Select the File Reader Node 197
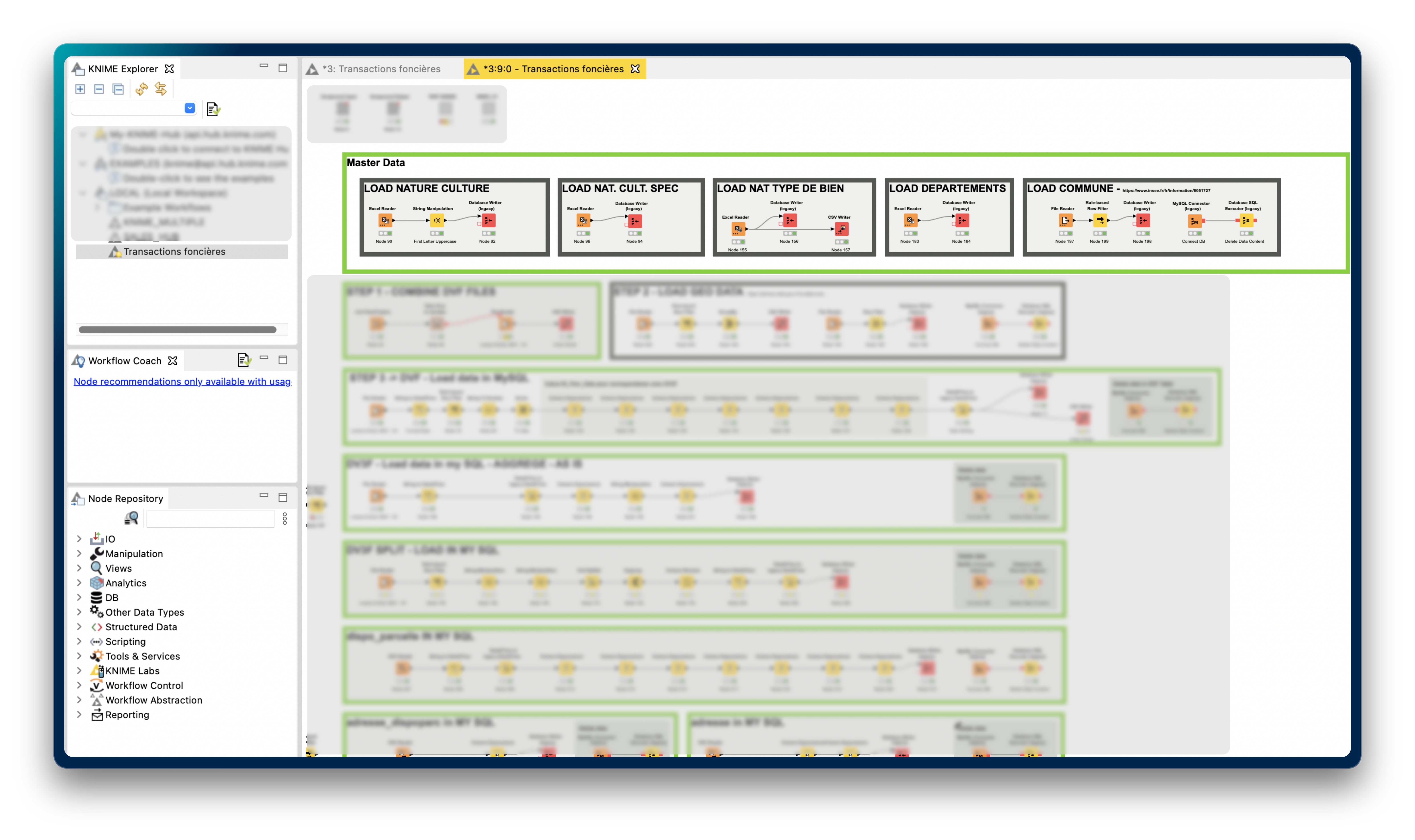 pyautogui.click(x=1065, y=221)
